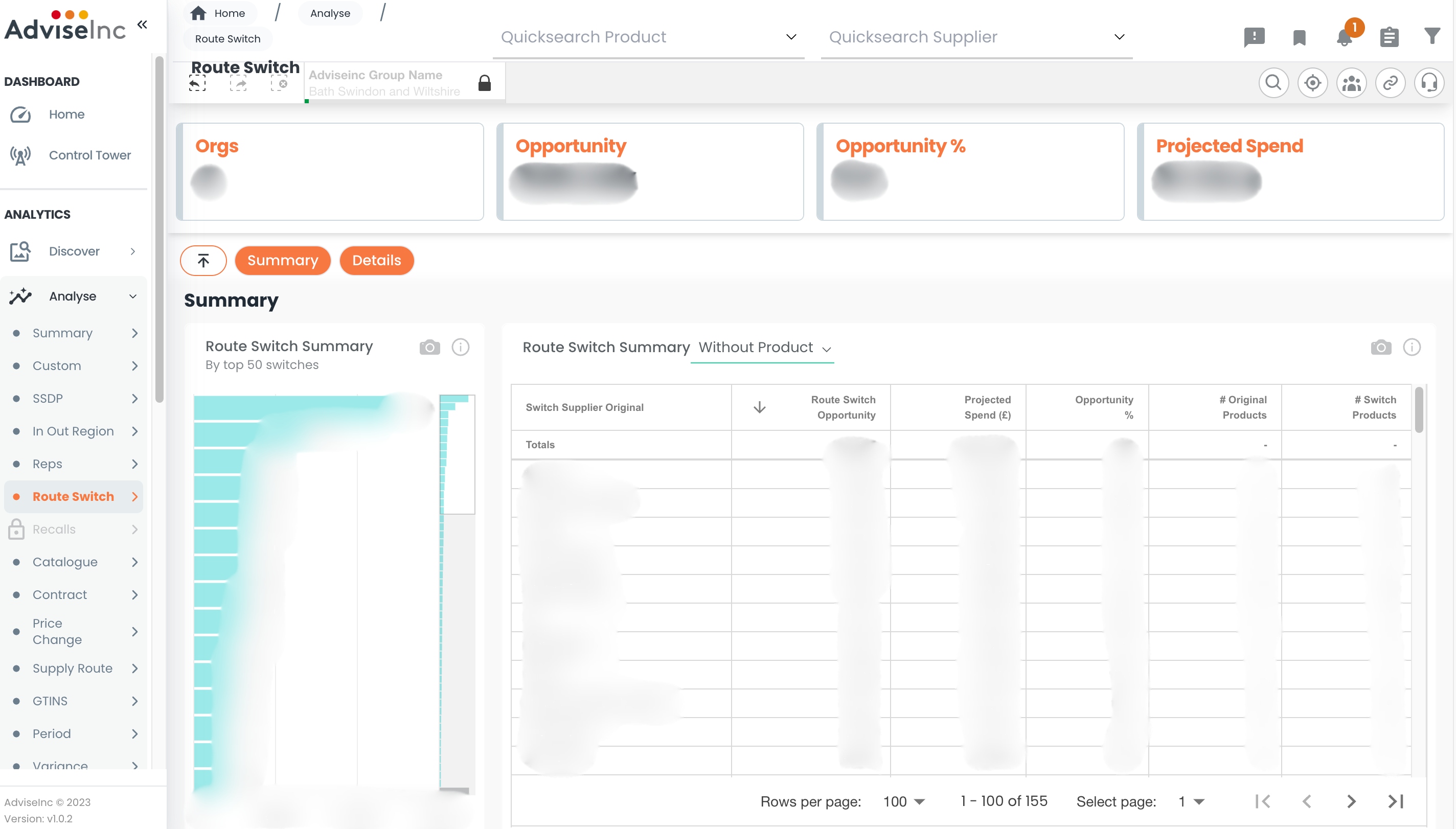This screenshot has height=829, width=1456.
Task: Open the filter funnel icon
Action: point(1432,36)
